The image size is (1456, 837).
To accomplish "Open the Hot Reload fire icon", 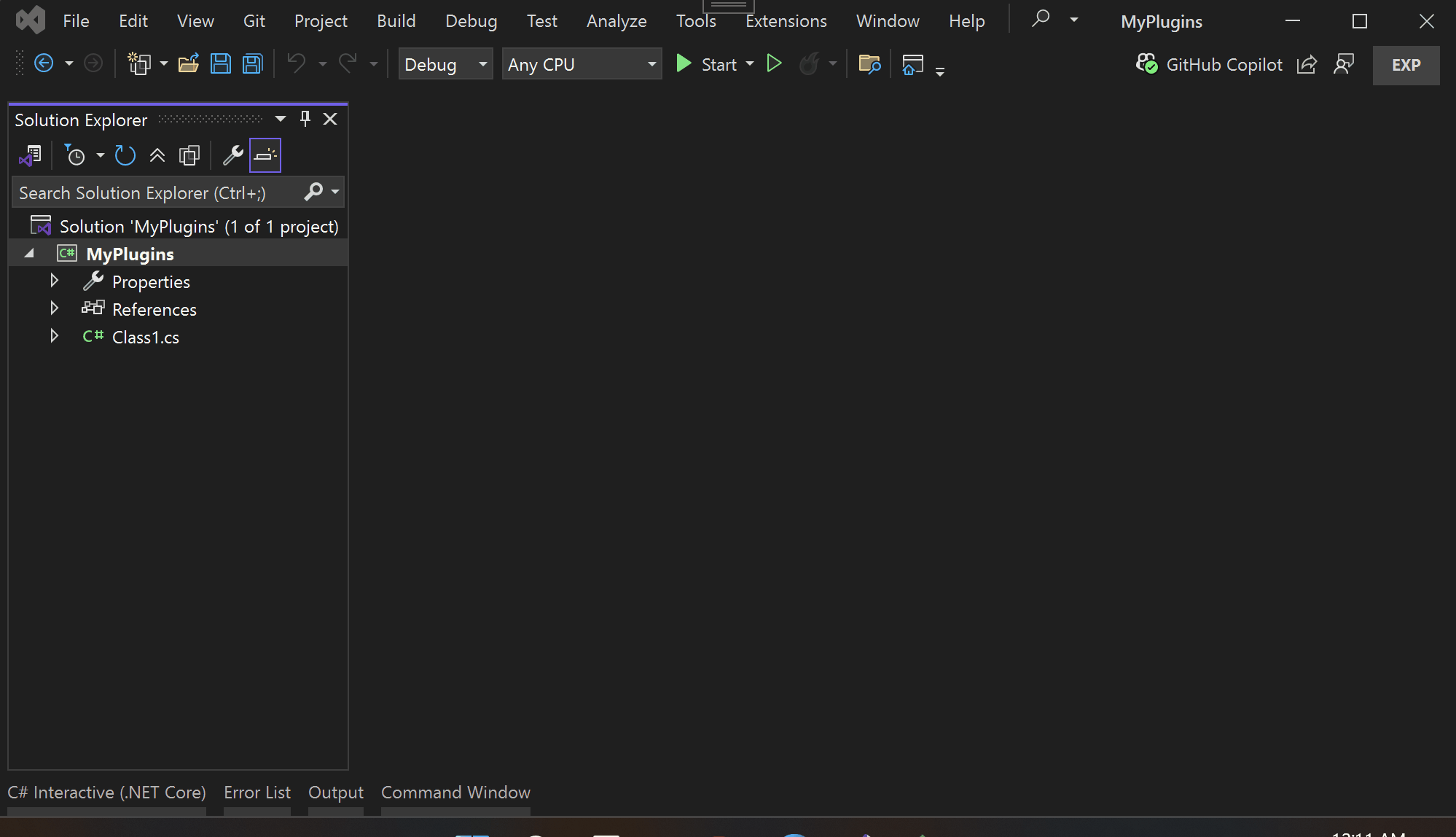I will tap(810, 63).
